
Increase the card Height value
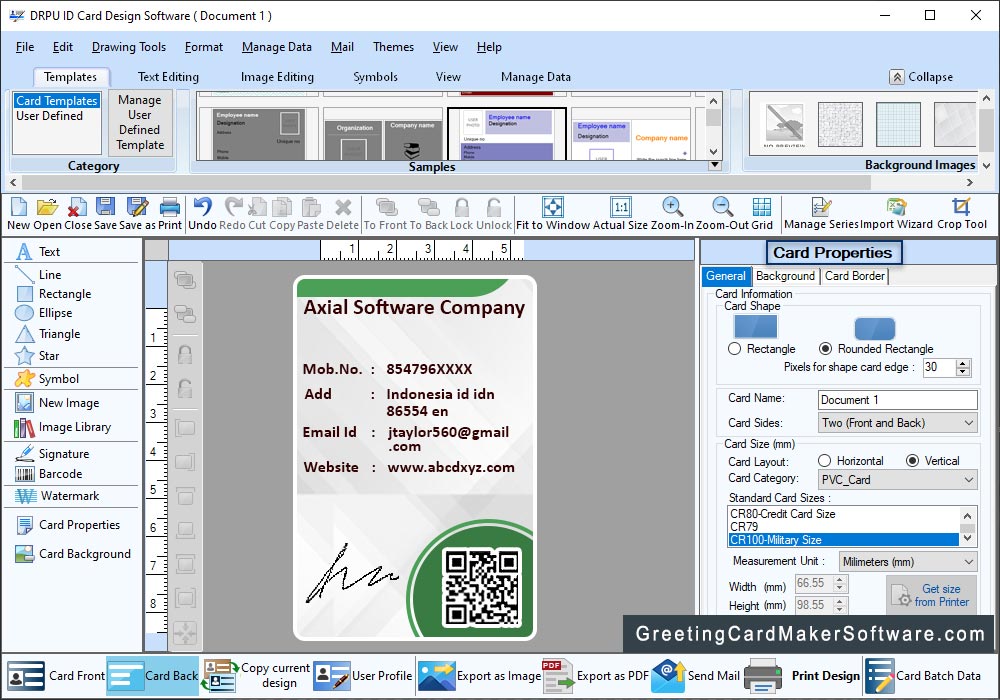point(840,601)
